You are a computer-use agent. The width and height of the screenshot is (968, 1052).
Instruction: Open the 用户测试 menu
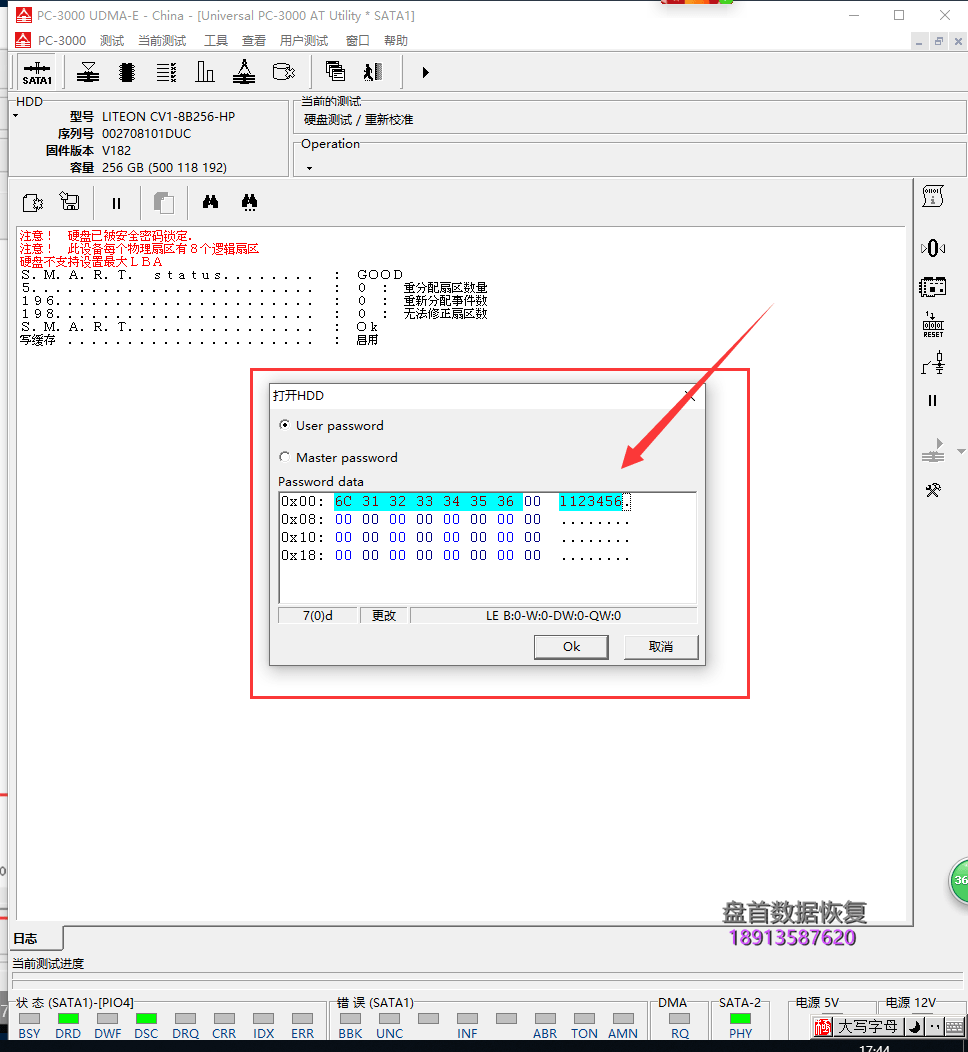pos(304,41)
